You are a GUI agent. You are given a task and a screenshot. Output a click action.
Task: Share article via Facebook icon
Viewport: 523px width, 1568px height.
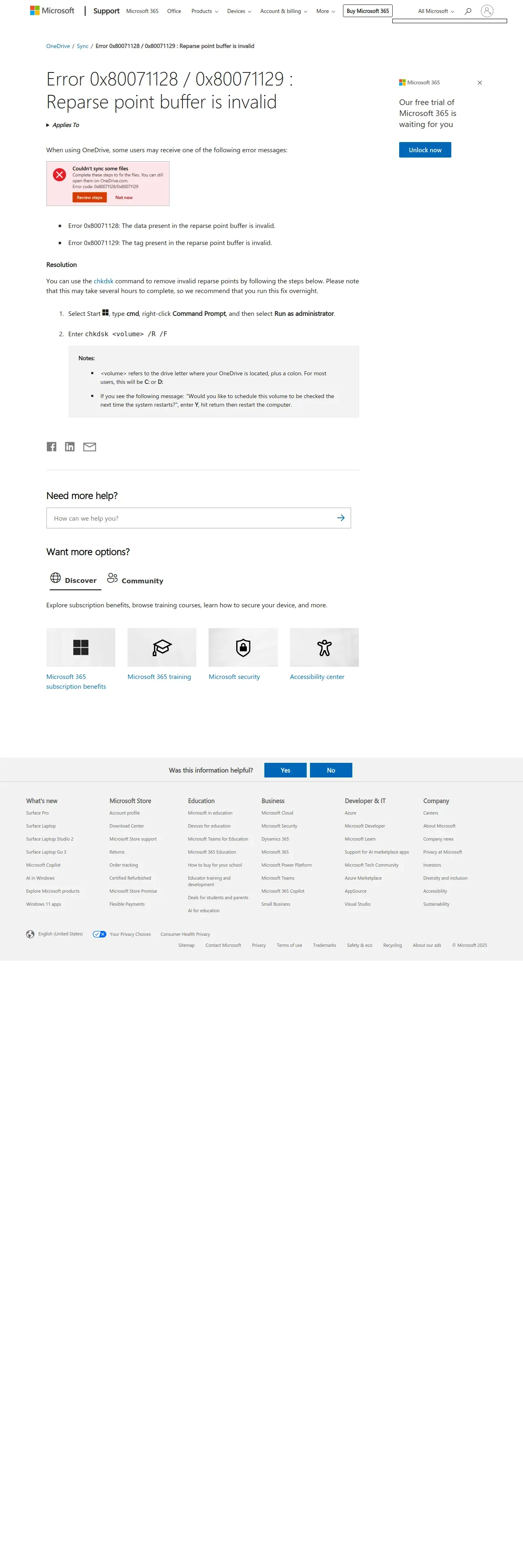pyautogui.click(x=52, y=447)
